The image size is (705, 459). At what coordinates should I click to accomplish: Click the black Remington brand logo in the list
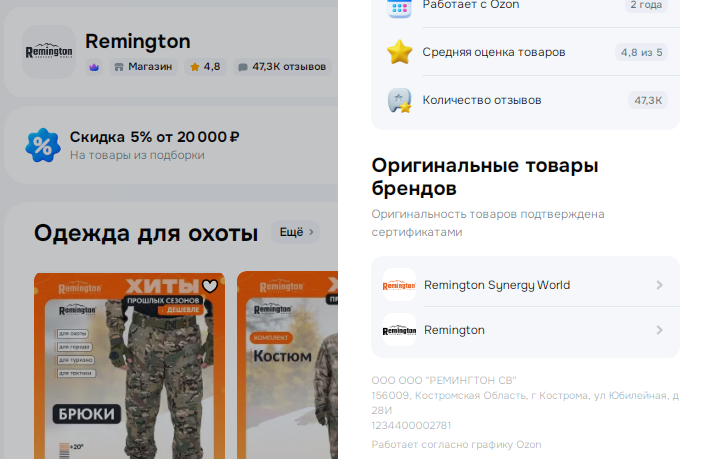coord(399,330)
